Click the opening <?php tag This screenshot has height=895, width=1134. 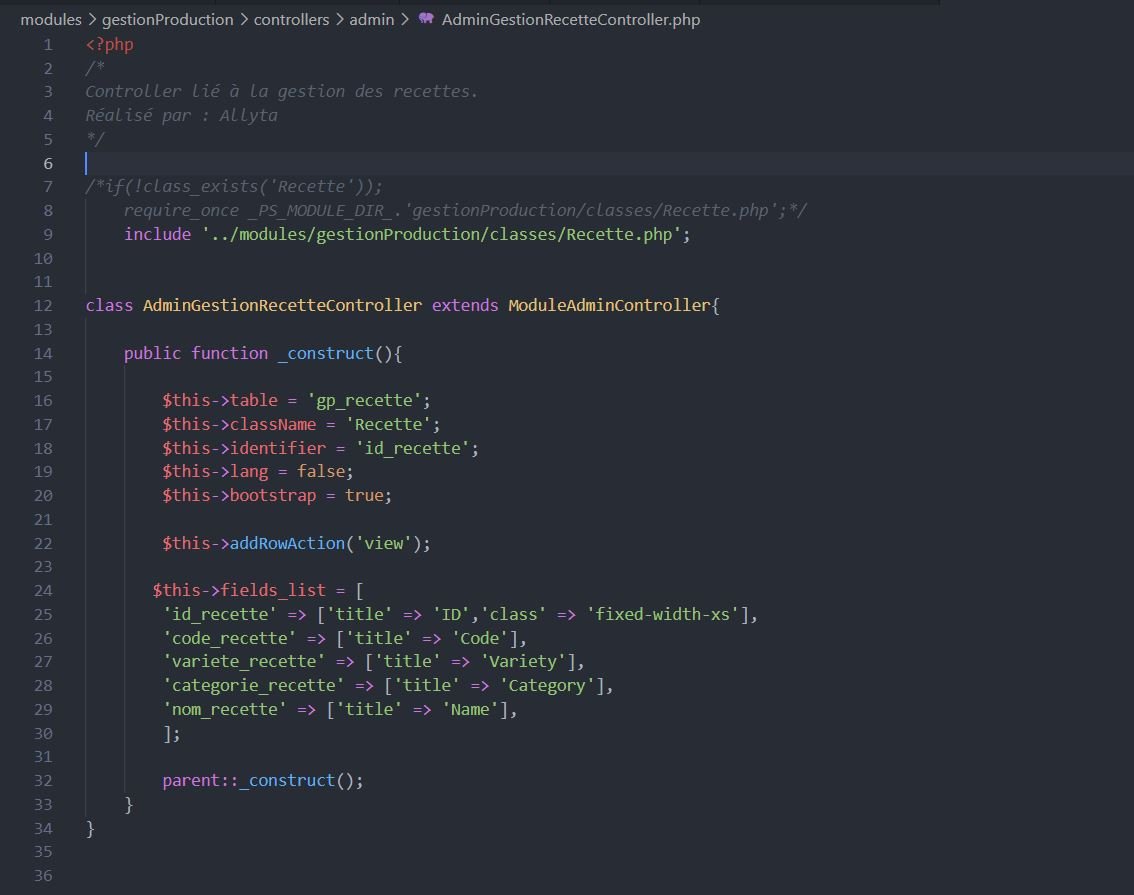coord(109,45)
